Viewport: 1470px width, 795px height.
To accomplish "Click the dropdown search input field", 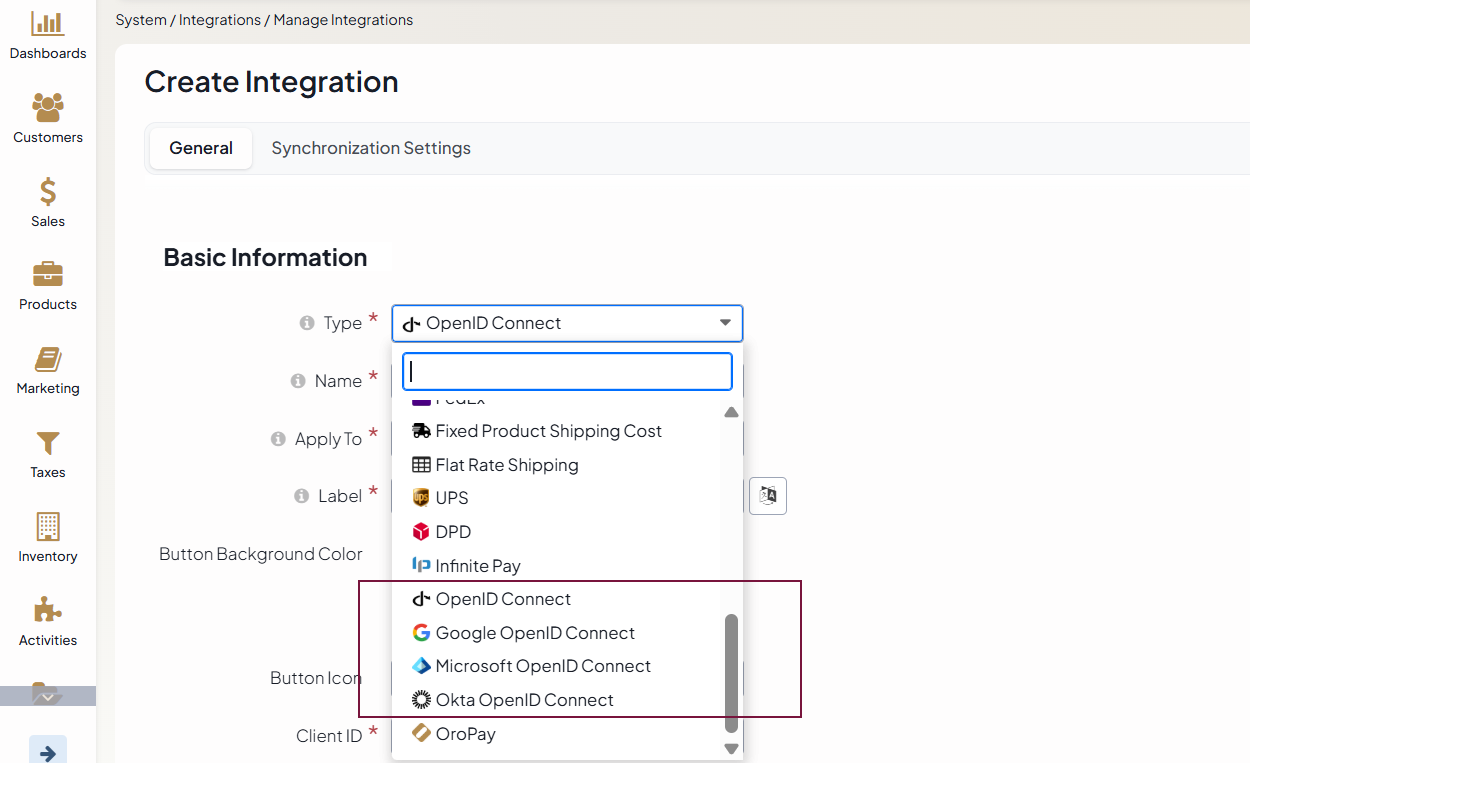I will point(567,371).
